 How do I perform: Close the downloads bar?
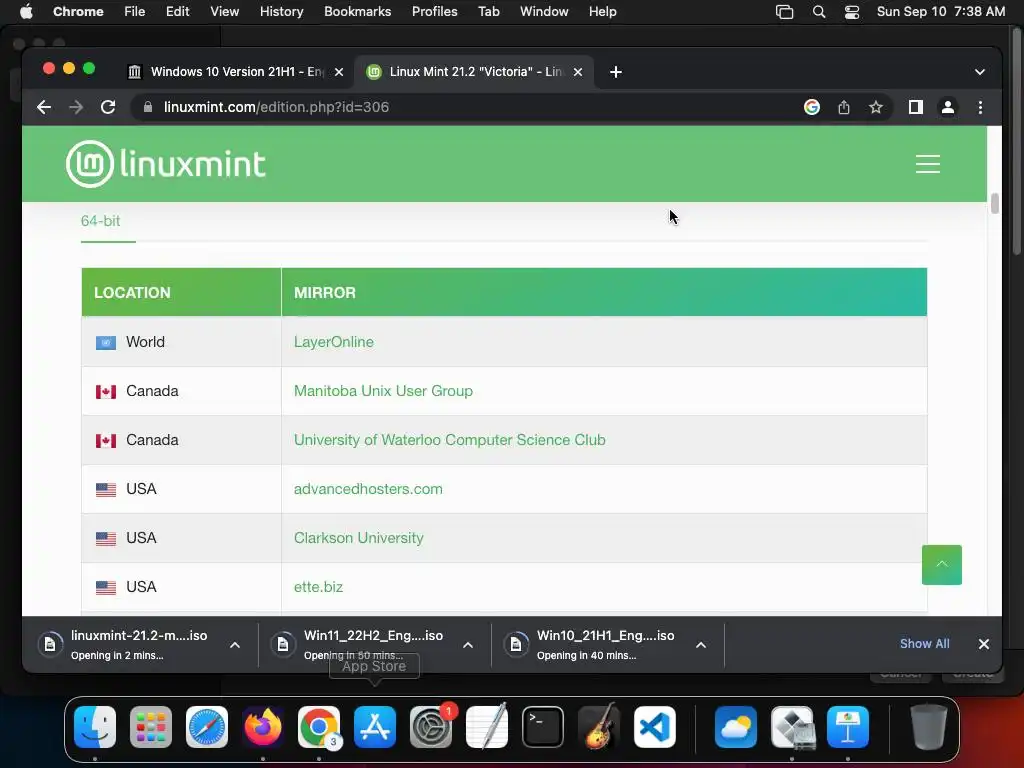tap(984, 644)
